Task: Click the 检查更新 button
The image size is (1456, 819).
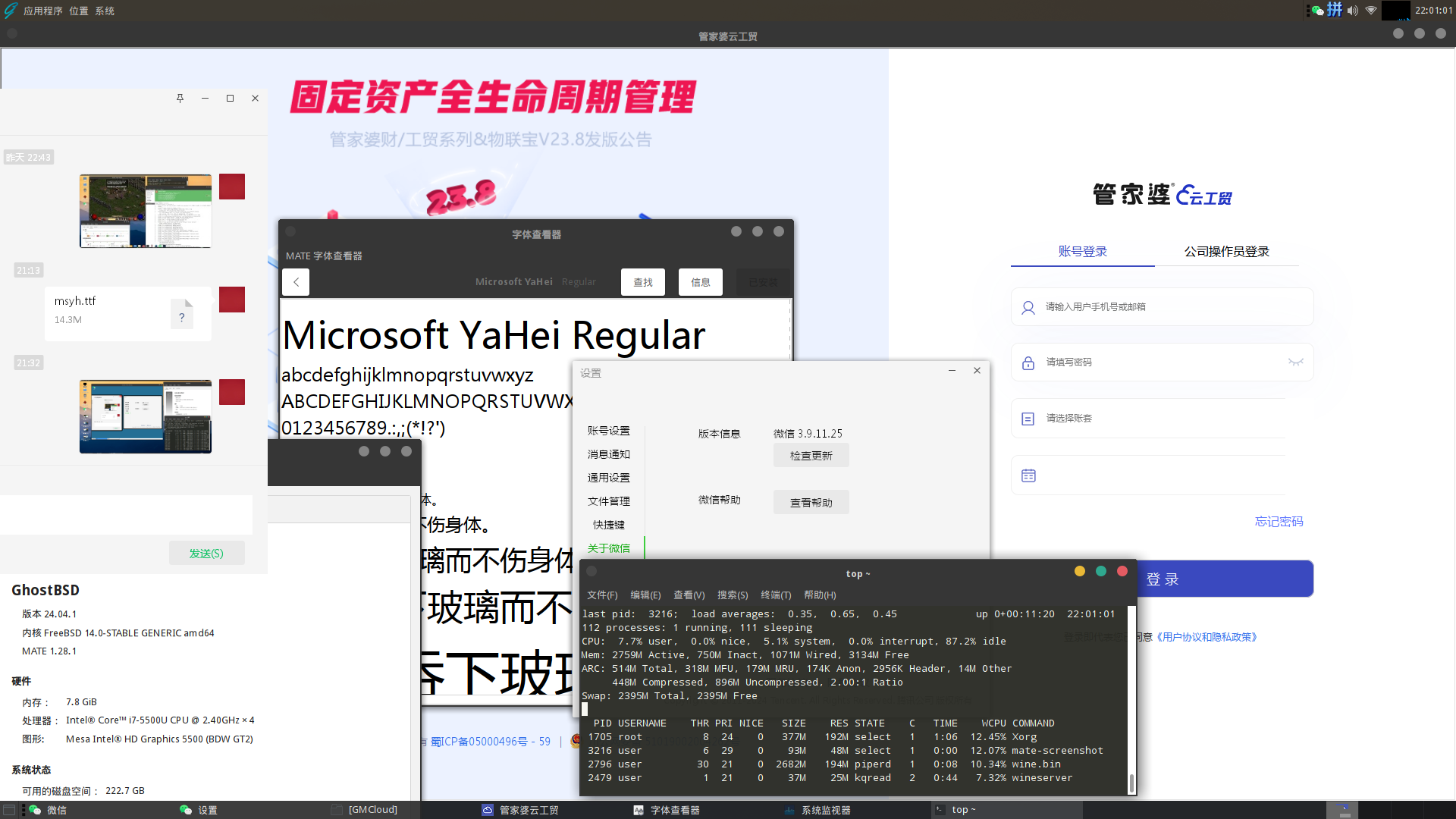Action: (x=811, y=456)
